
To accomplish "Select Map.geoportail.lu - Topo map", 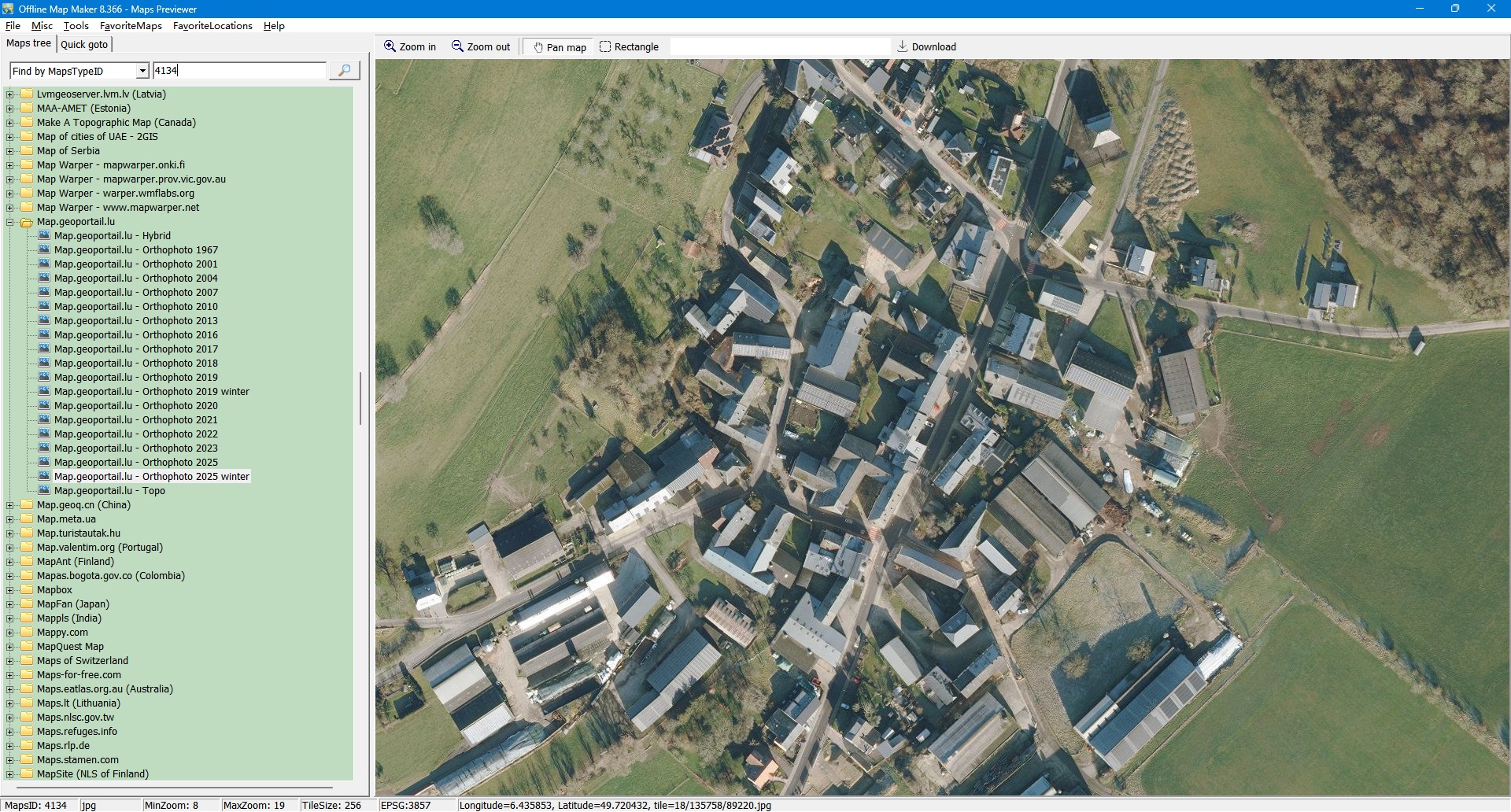I will tap(109, 491).
